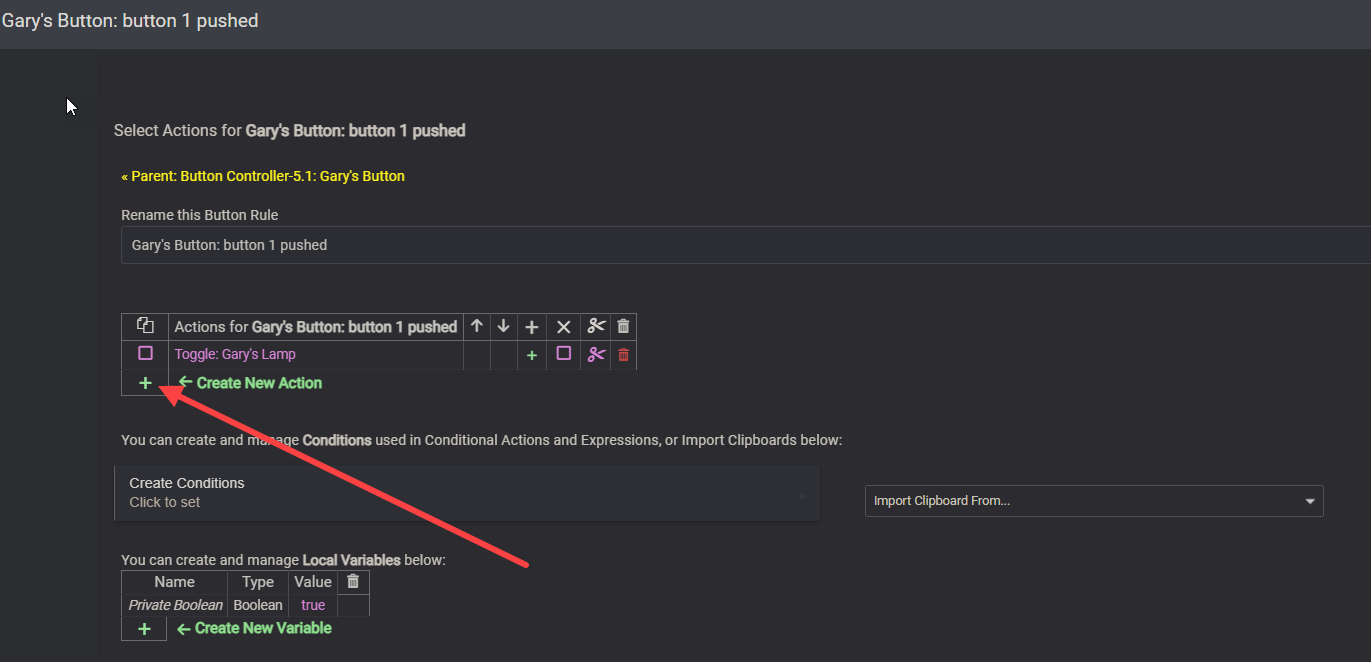Click the white plus icon in actions header
Image resolution: width=1371 pixels, height=662 pixels.
[532, 327]
